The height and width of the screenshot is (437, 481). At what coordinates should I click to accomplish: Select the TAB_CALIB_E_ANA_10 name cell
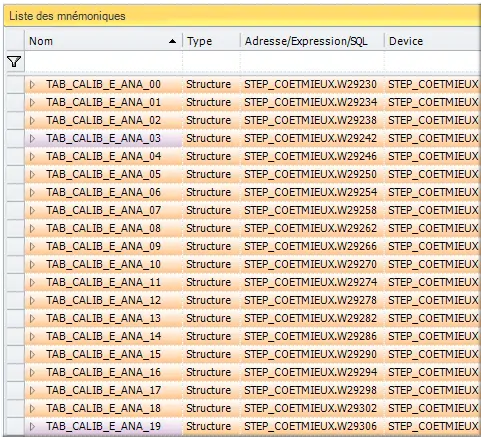[x=103, y=264]
